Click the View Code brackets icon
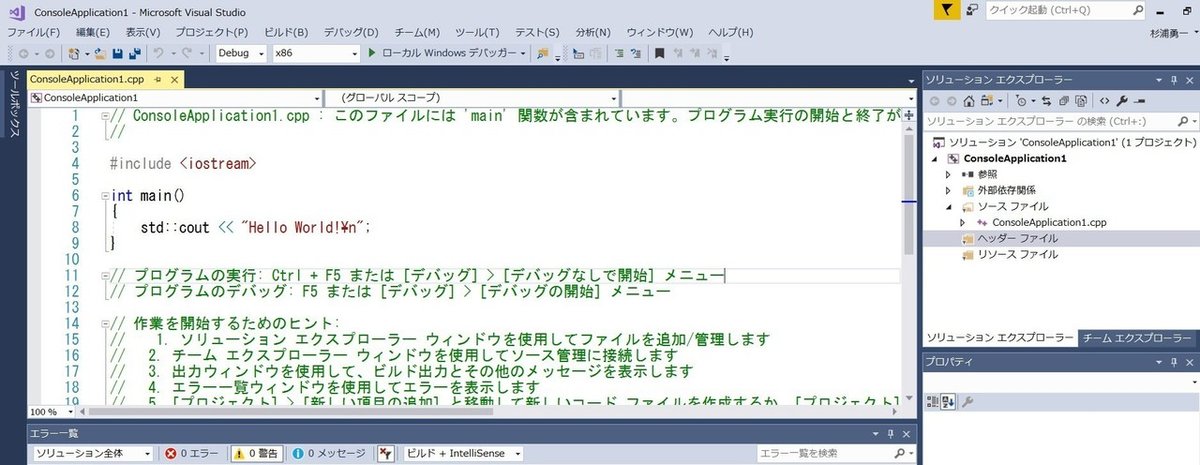Viewport: 1200px width, 465px height. [x=1104, y=101]
